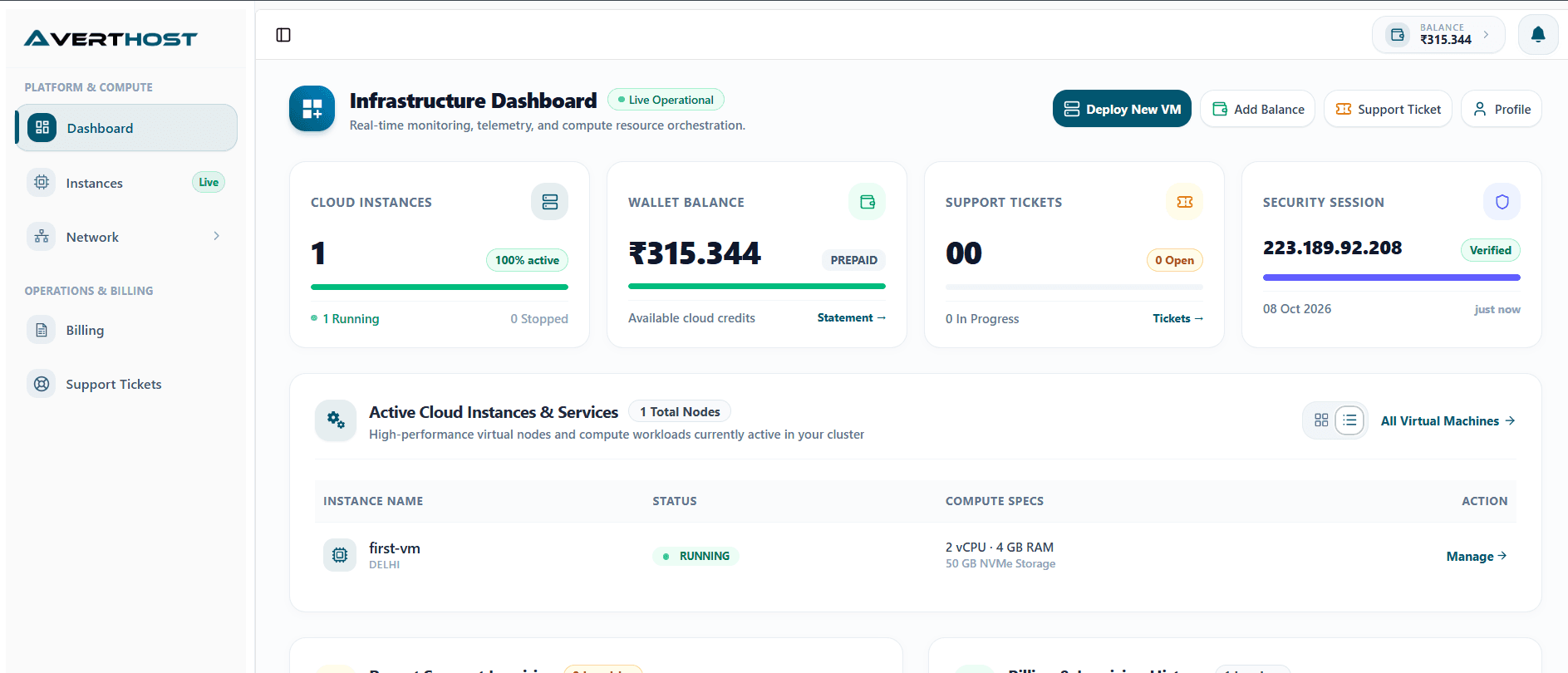Open the wallet Statement link
This screenshot has width=1568, height=673.
[852, 317]
